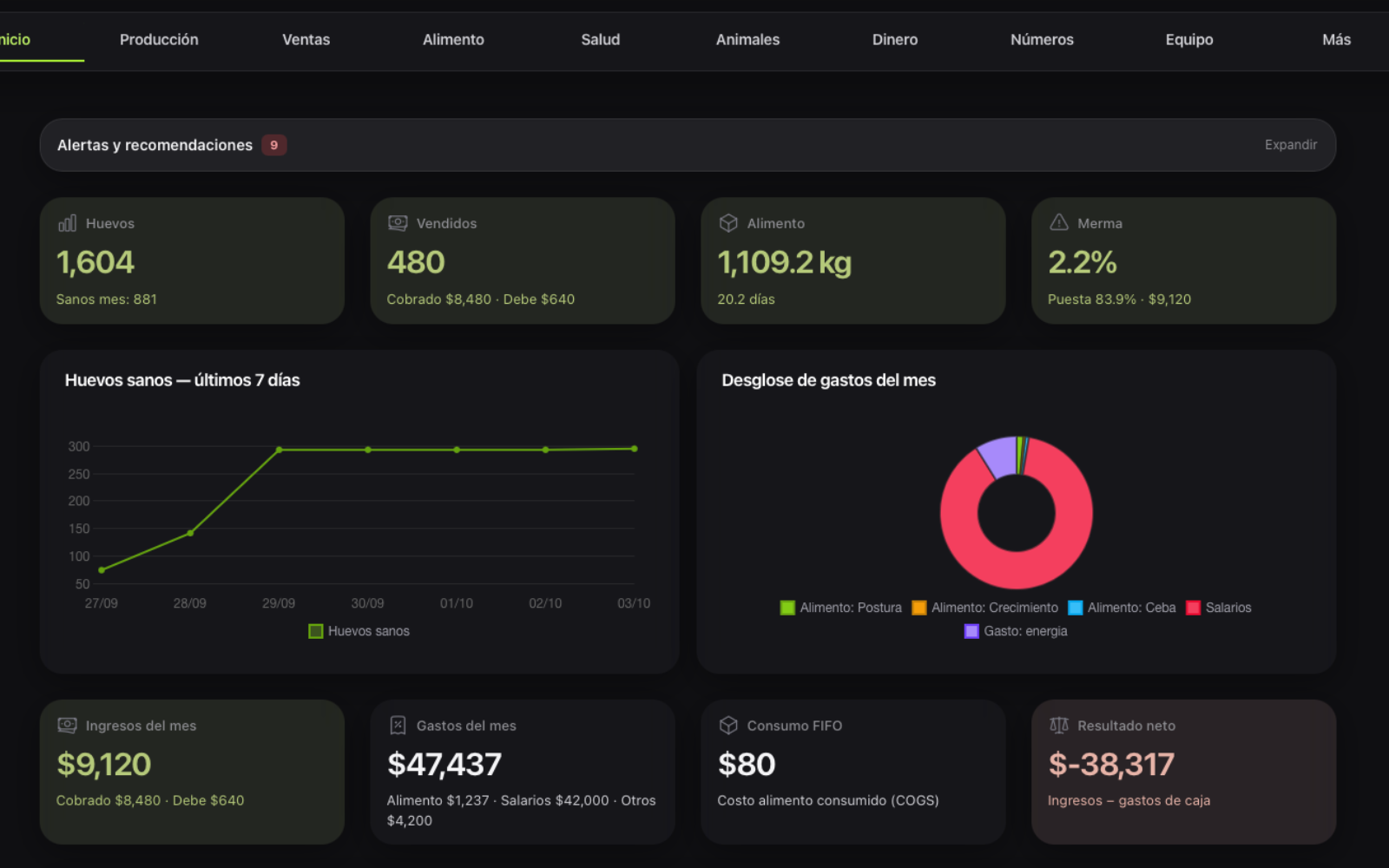Toggle the Salarios legend swatch

[1194, 608]
